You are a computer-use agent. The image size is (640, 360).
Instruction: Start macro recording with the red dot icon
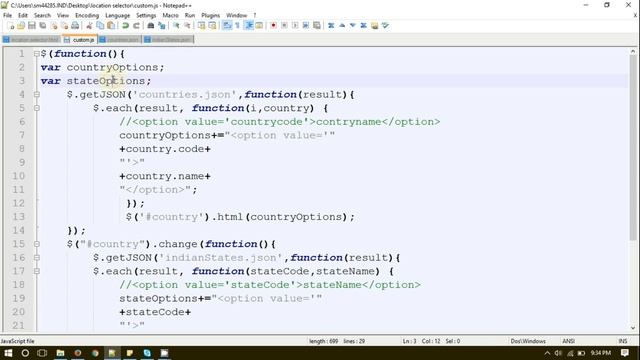[x=273, y=26]
